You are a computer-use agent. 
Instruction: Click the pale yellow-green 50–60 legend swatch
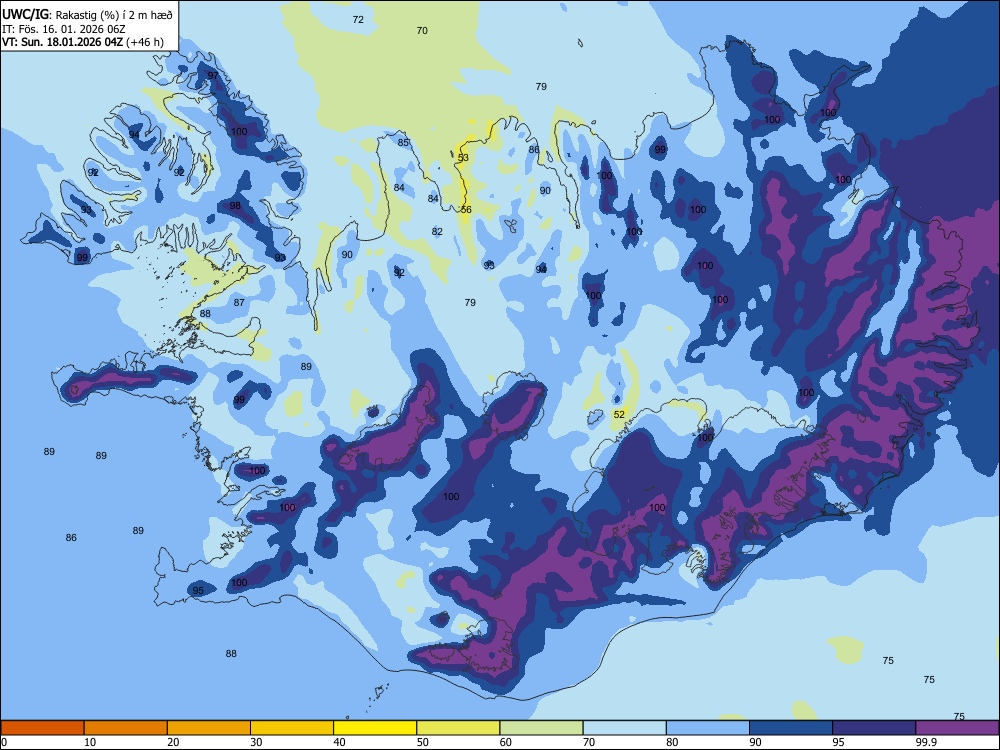point(458,728)
